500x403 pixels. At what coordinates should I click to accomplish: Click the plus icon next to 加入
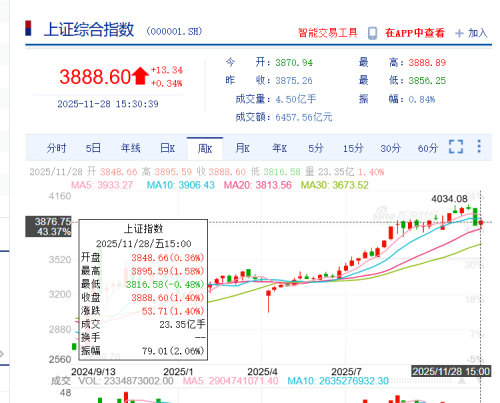(x=459, y=33)
